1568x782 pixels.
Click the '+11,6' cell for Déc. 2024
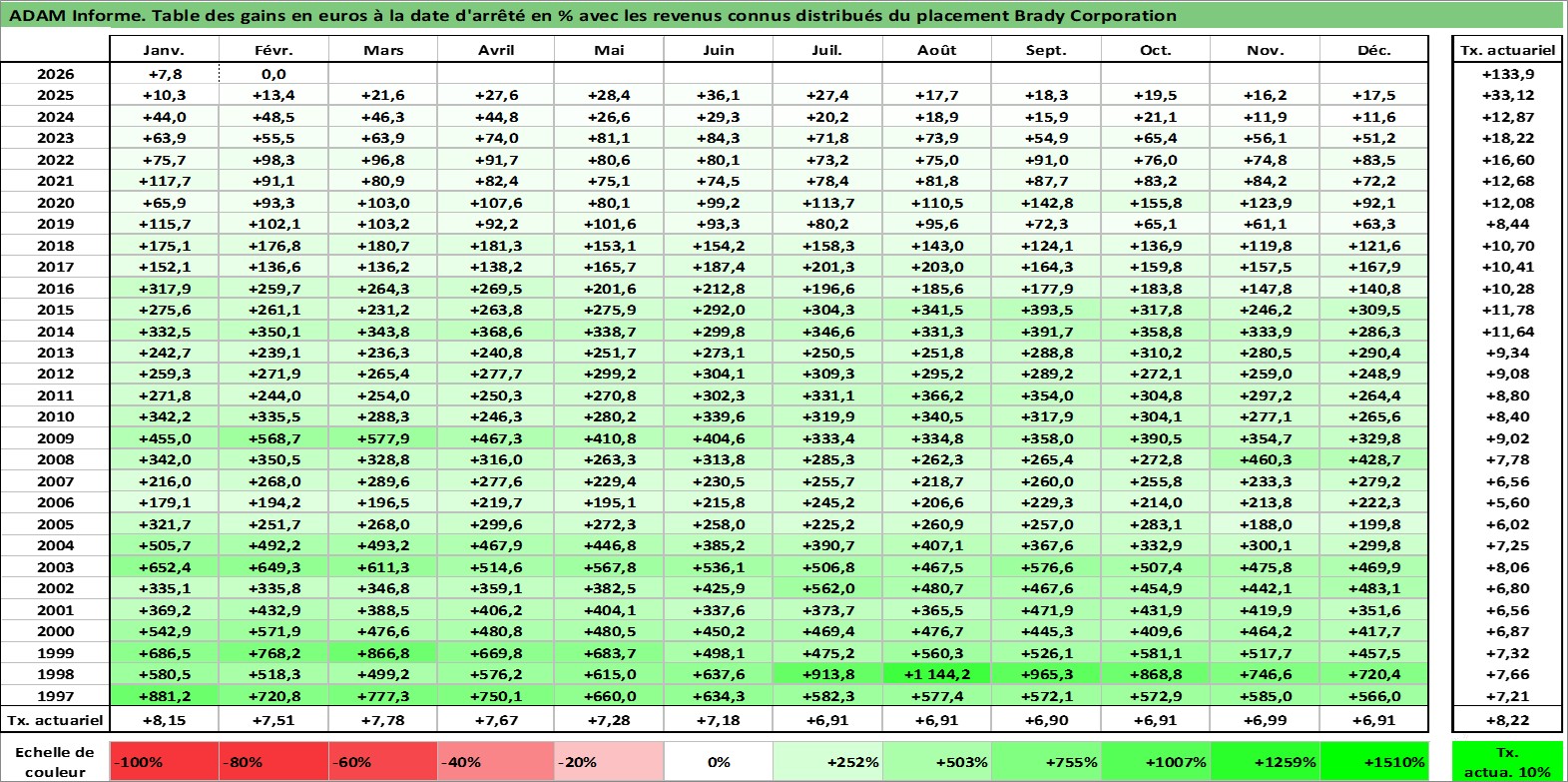pos(1374,117)
